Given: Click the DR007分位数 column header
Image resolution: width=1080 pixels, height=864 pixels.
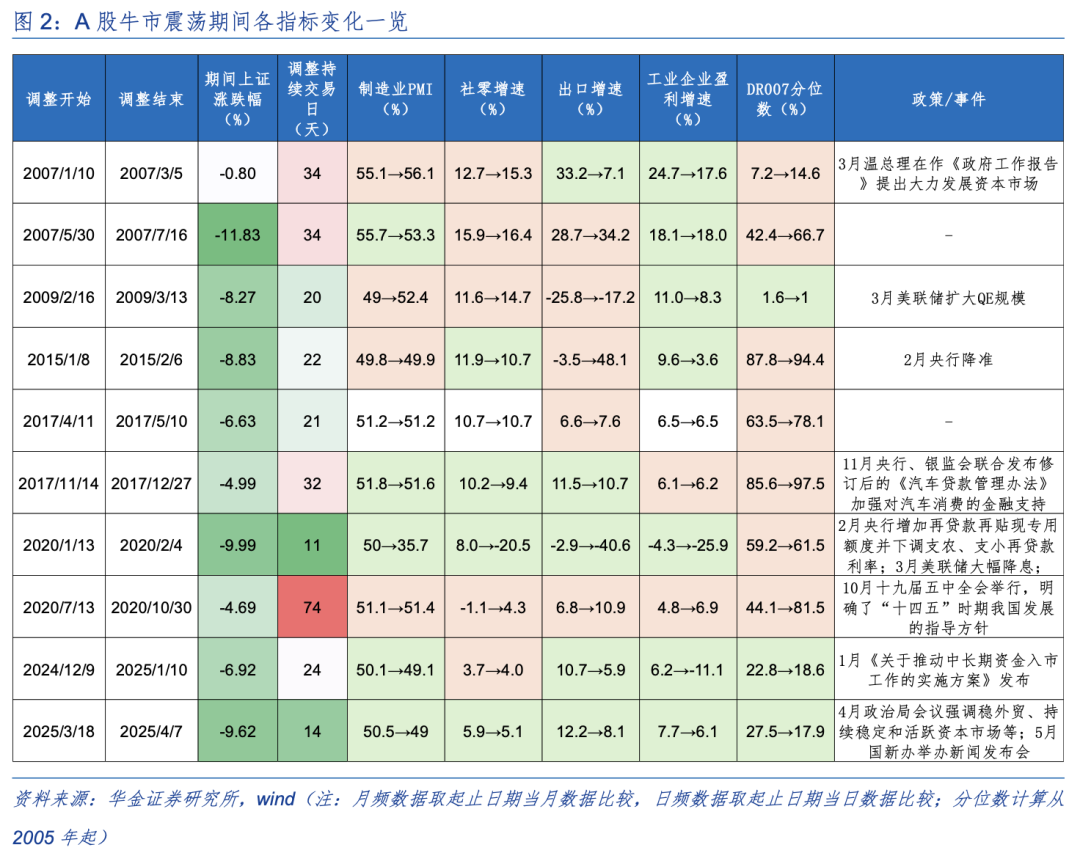Looking at the screenshot, I should (x=785, y=97).
